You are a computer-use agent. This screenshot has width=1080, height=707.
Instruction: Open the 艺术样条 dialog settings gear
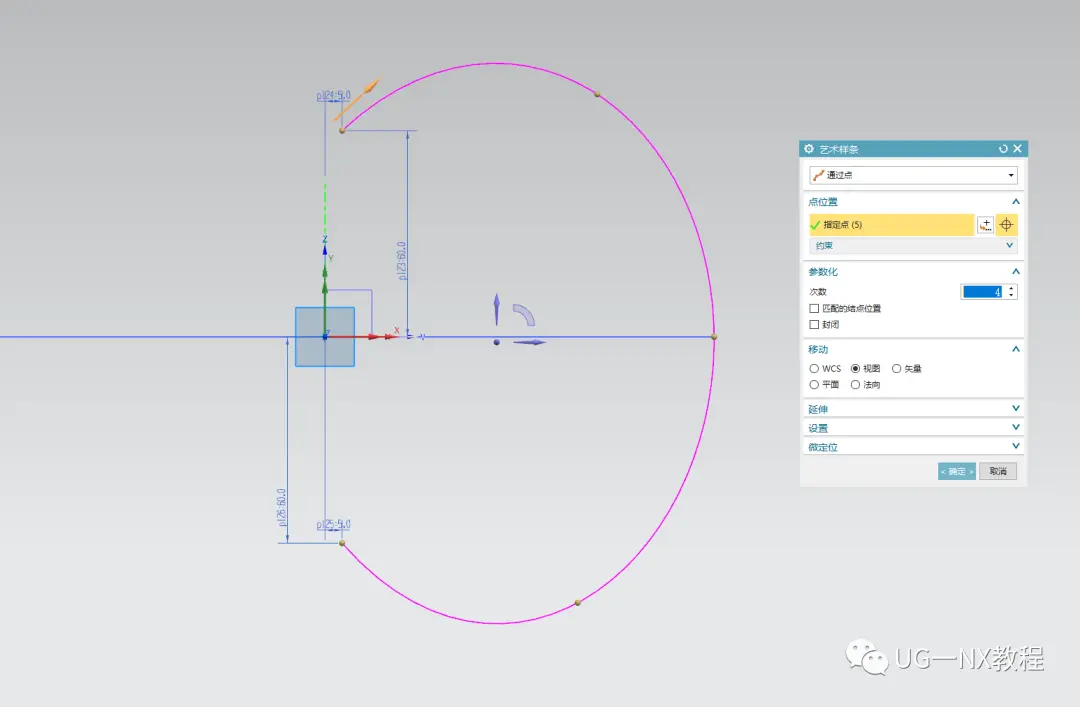pos(809,149)
